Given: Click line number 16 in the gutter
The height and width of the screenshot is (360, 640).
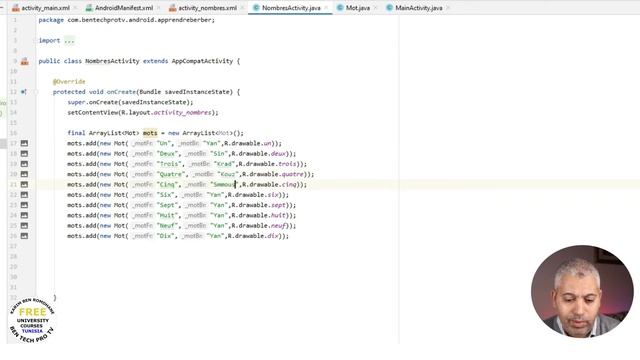Looking at the screenshot, I should [x=13, y=133].
